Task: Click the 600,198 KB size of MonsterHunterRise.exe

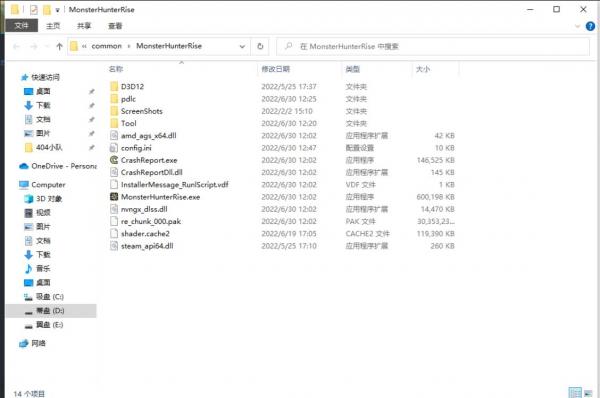Action: (x=435, y=197)
